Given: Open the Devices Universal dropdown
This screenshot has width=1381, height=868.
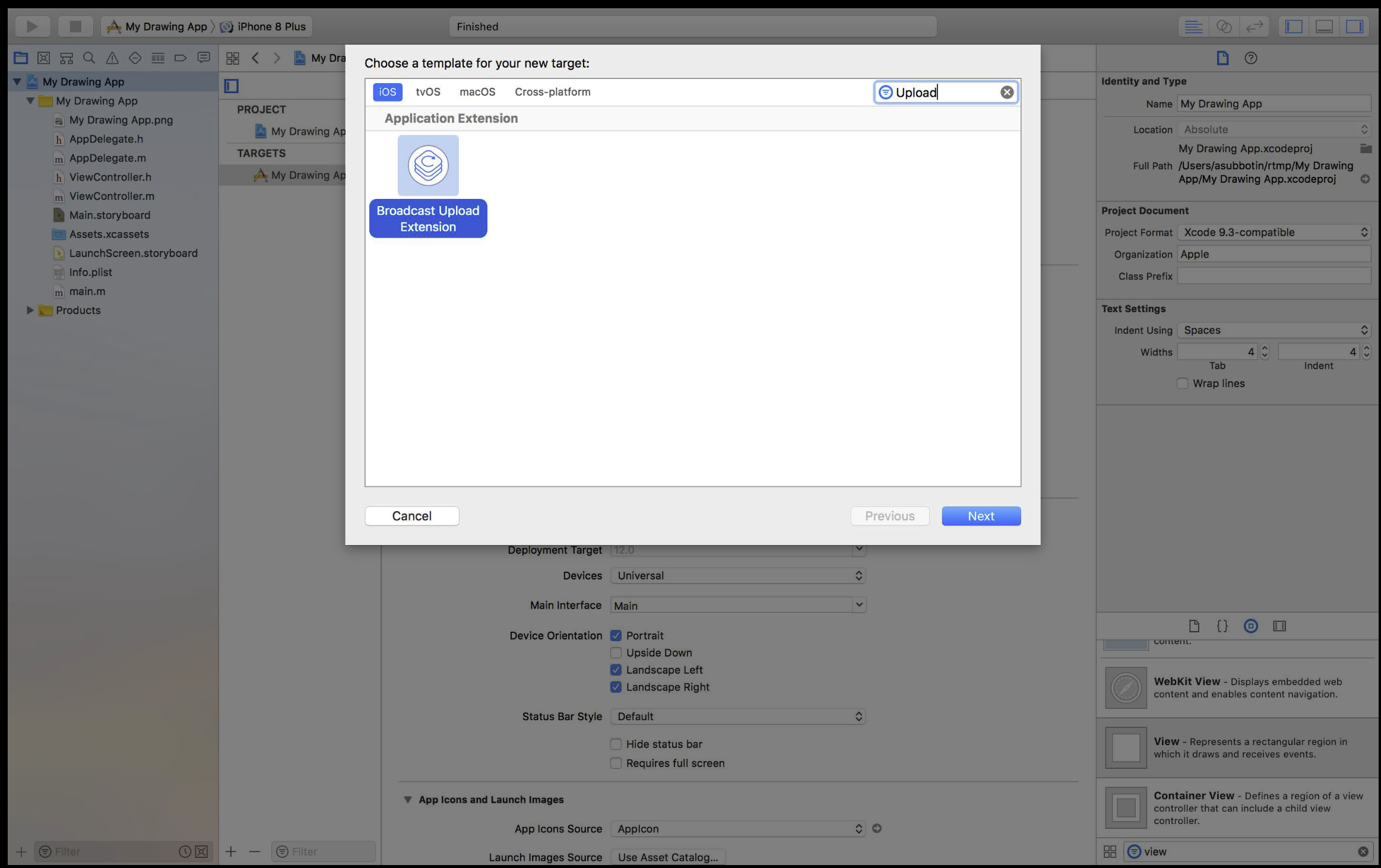Looking at the screenshot, I should point(737,575).
